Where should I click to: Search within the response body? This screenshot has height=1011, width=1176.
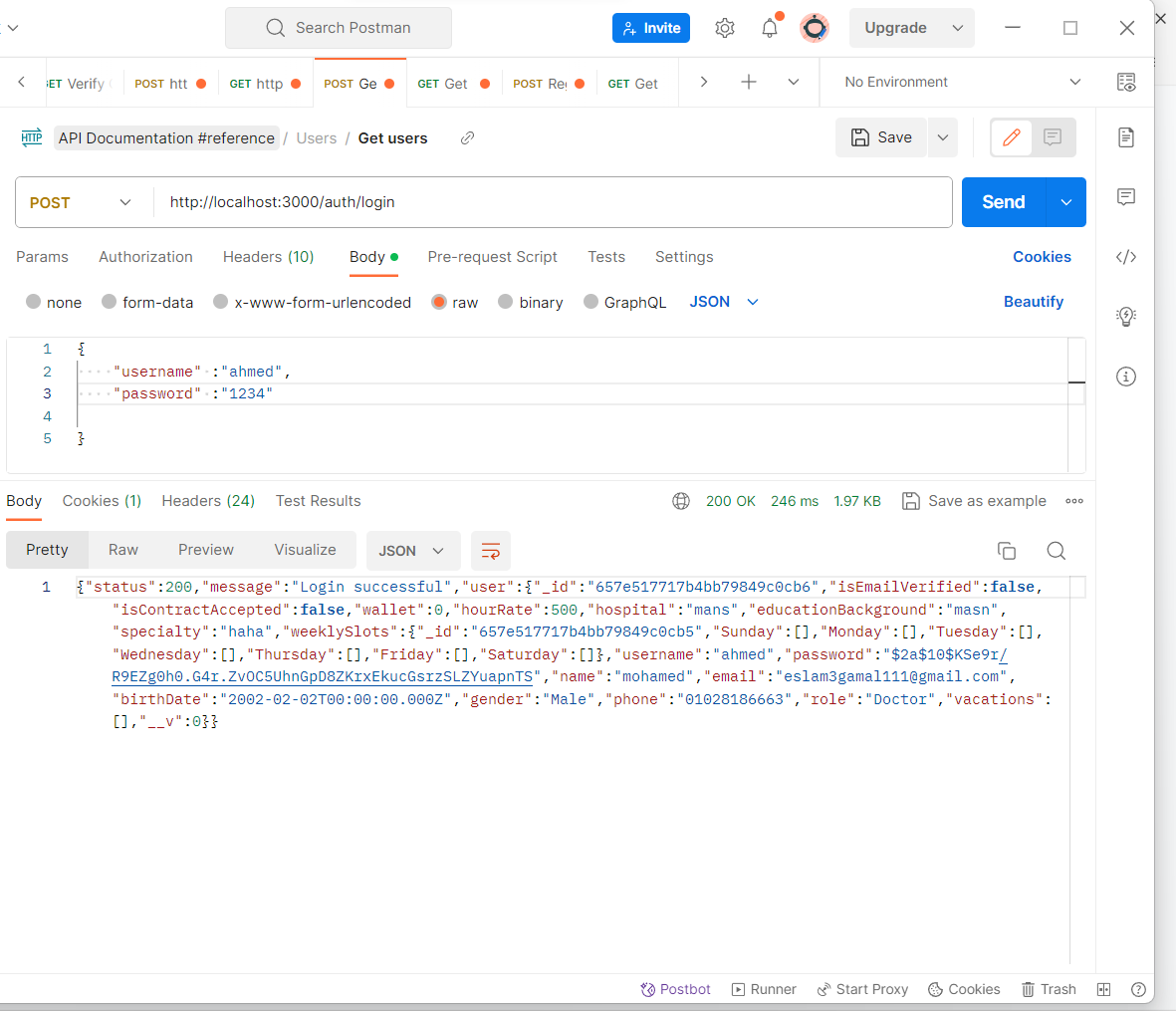click(x=1056, y=551)
